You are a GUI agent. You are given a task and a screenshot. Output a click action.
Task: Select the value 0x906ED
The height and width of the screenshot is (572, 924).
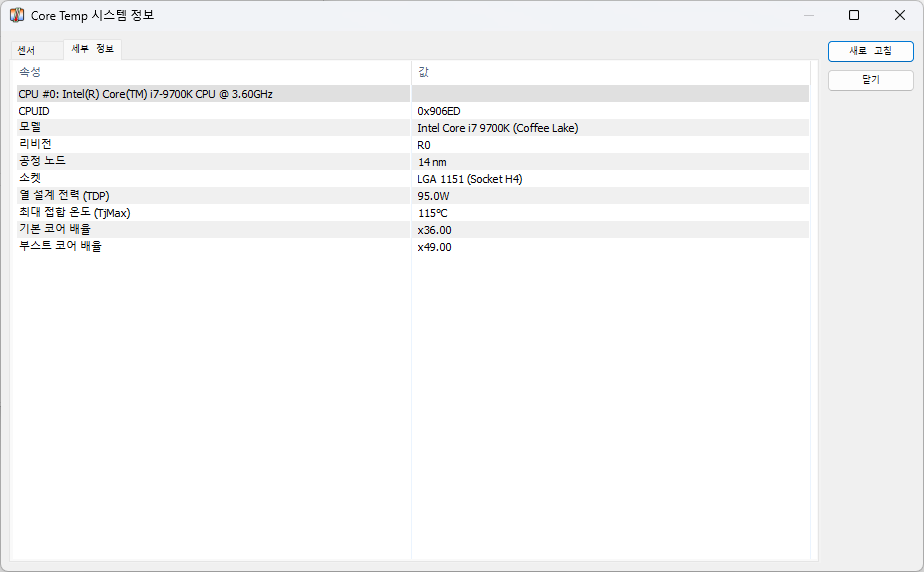pos(439,111)
